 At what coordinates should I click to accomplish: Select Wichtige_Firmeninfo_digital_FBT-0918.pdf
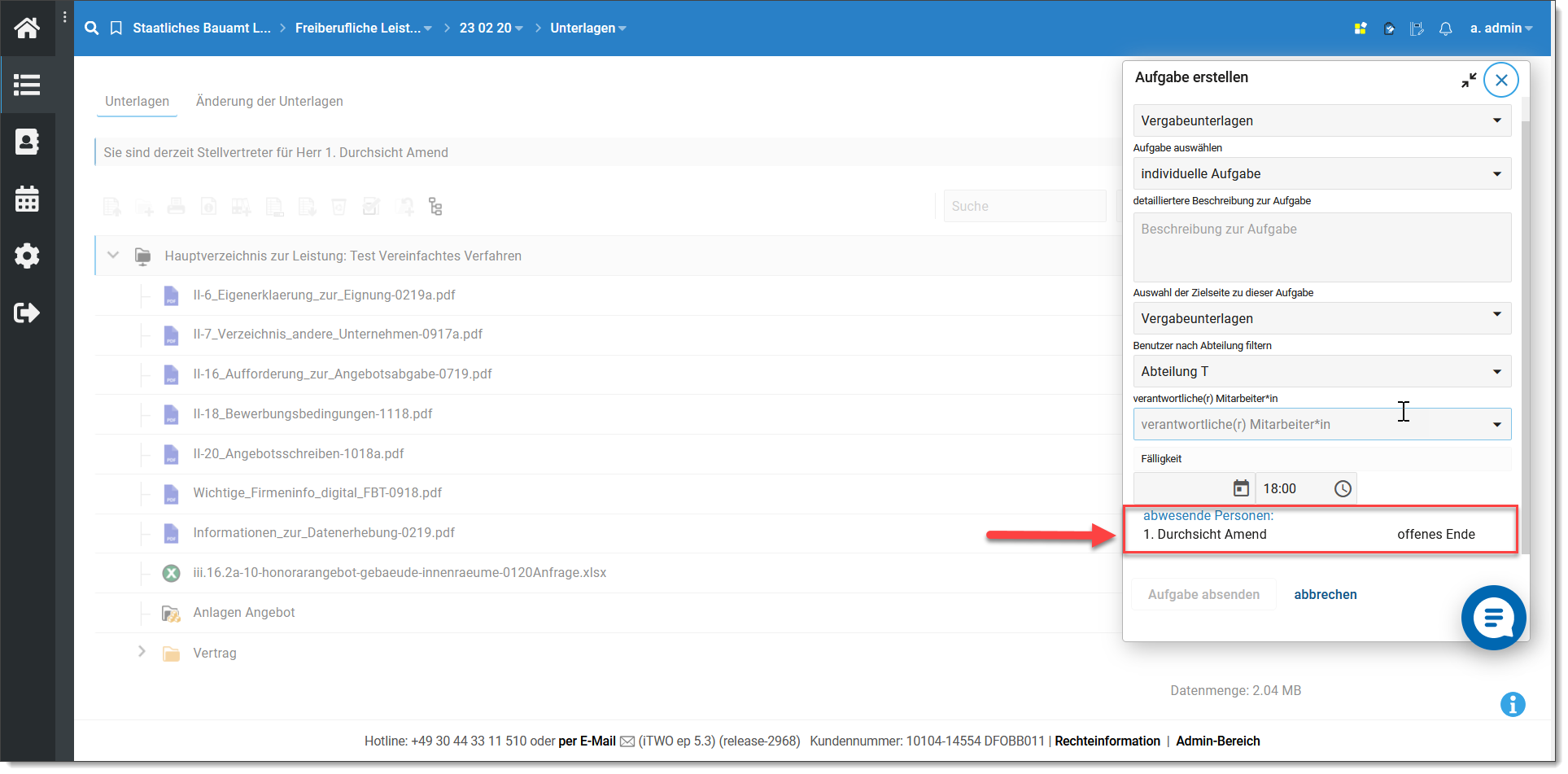coord(317,493)
